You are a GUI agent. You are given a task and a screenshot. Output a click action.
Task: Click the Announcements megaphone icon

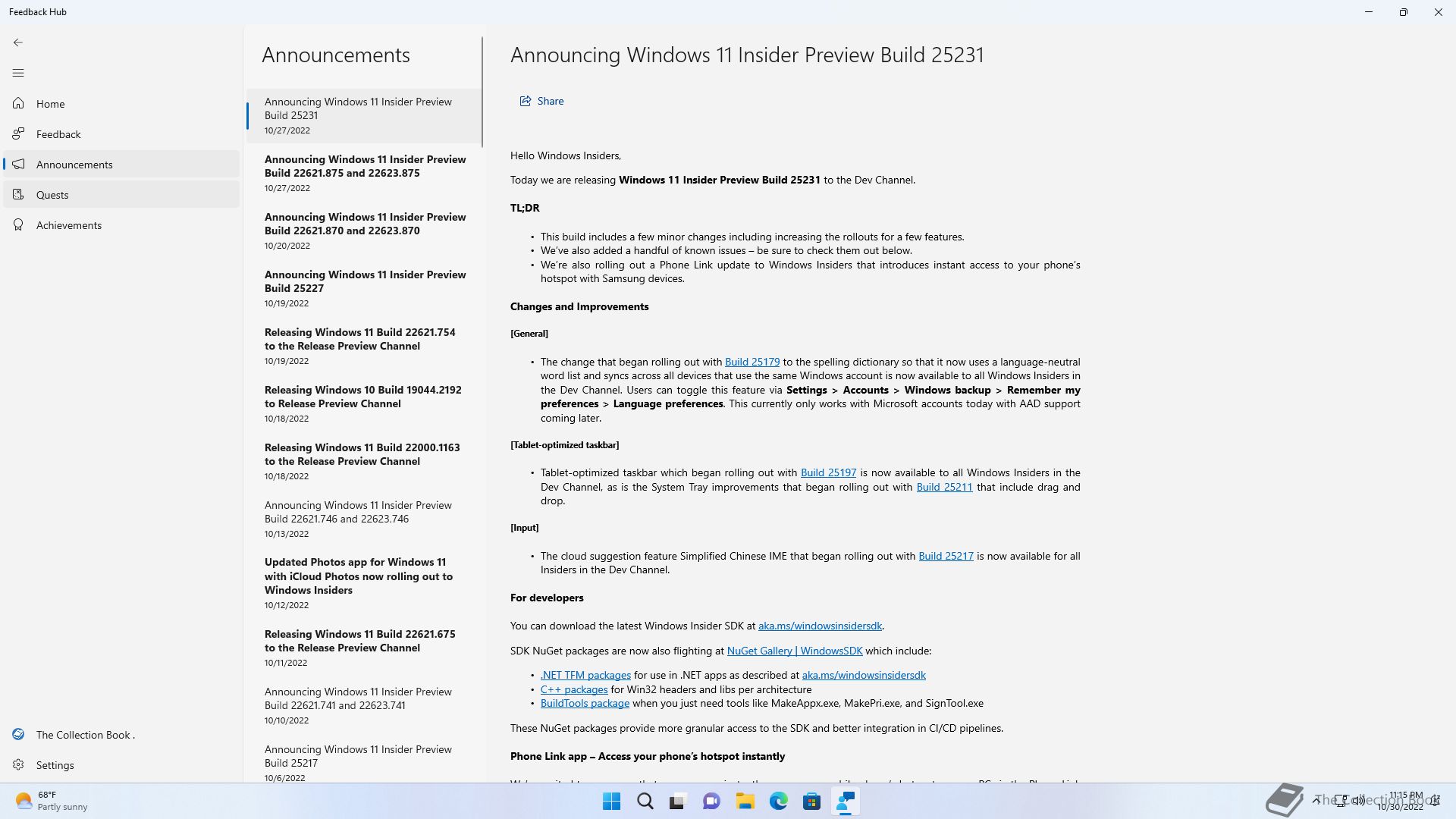point(18,164)
